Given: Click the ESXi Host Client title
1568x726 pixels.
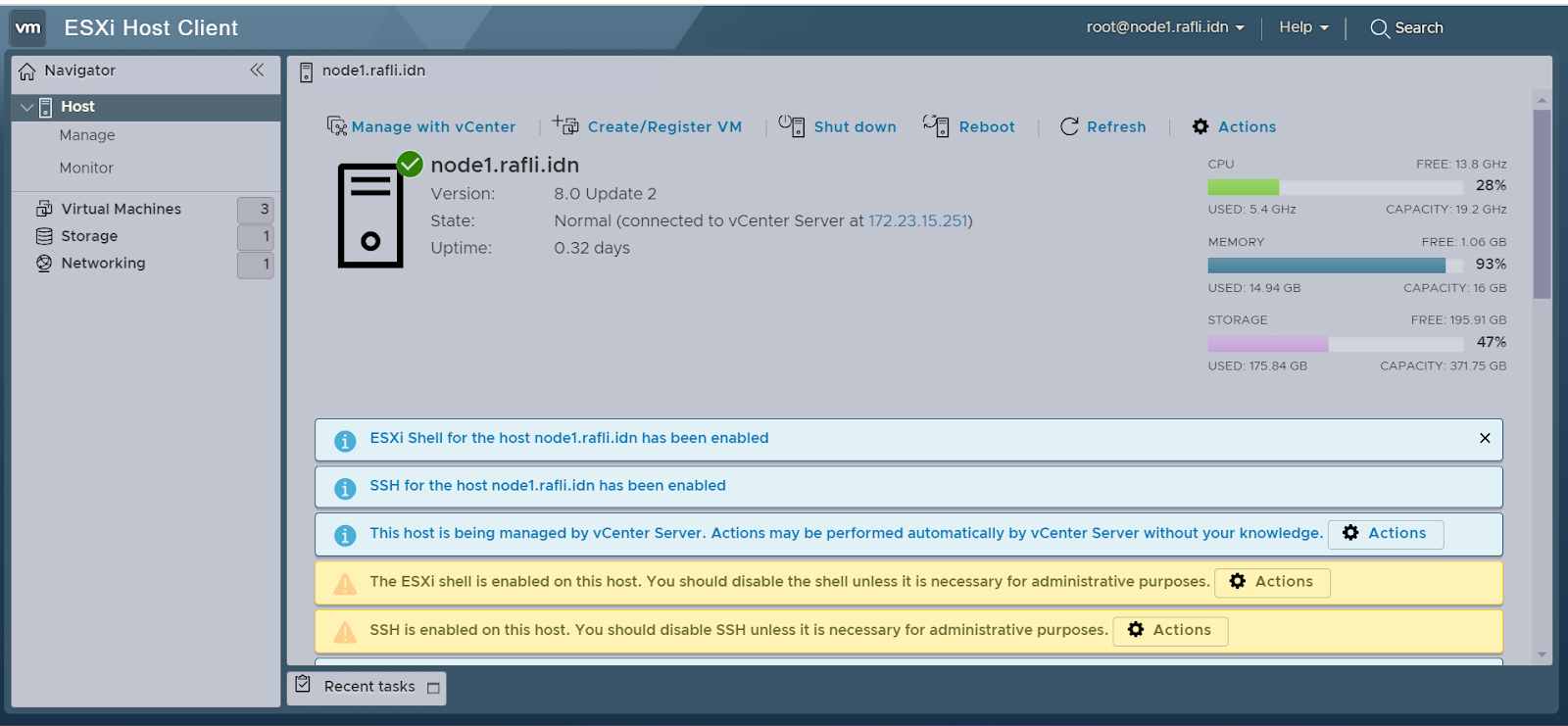Looking at the screenshot, I should [151, 28].
